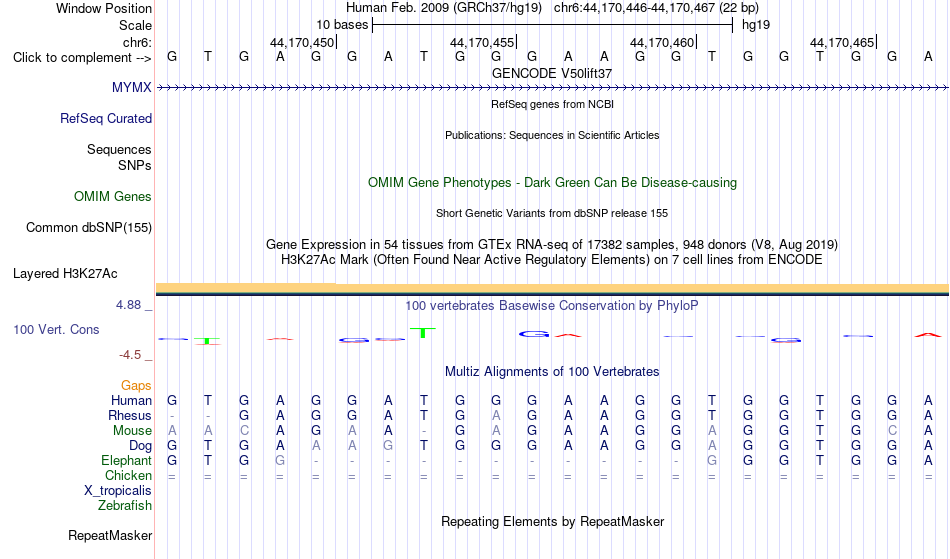Click 'Publications: Sequences in Scientific Articles' title

[x=552, y=135]
